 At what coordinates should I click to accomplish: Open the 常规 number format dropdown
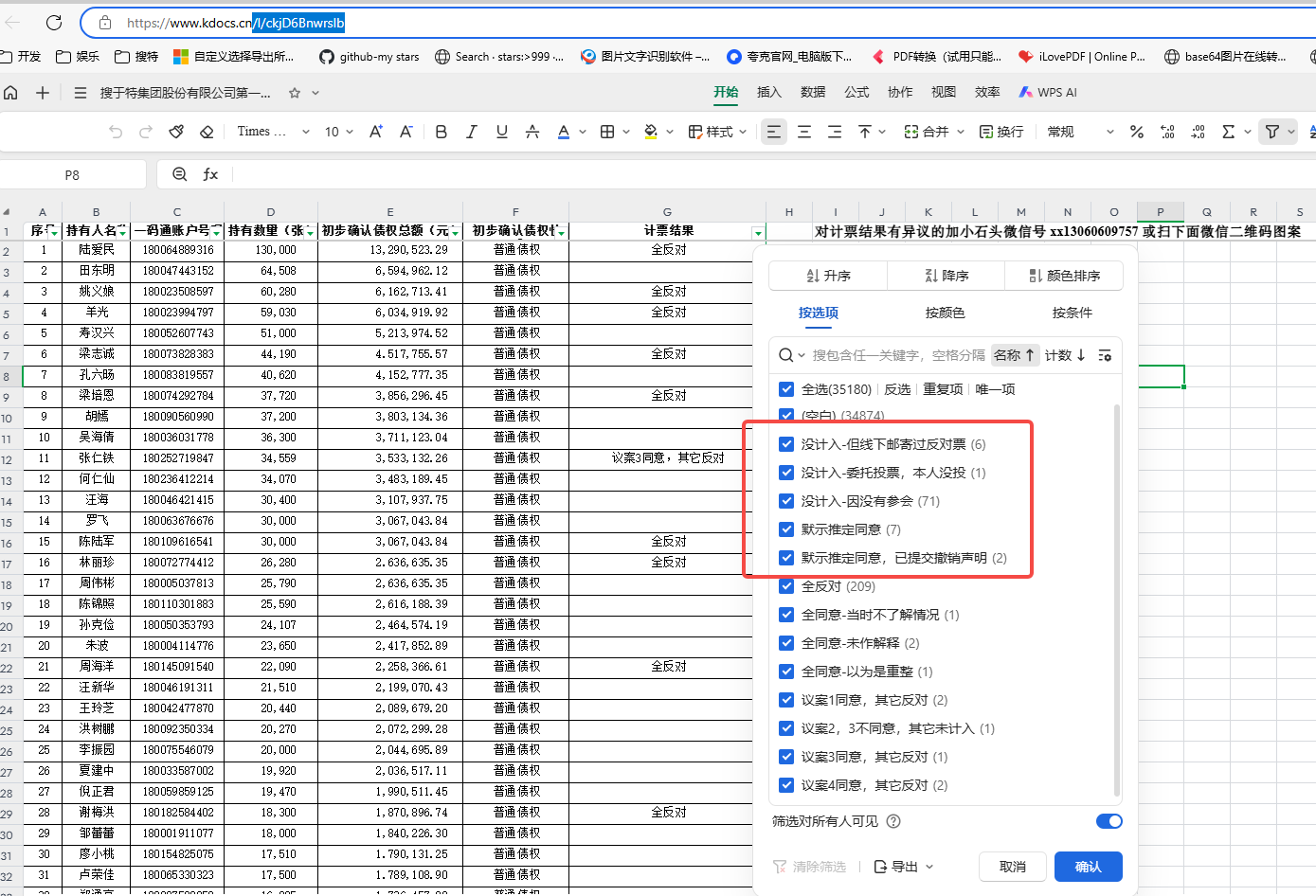point(1080,132)
